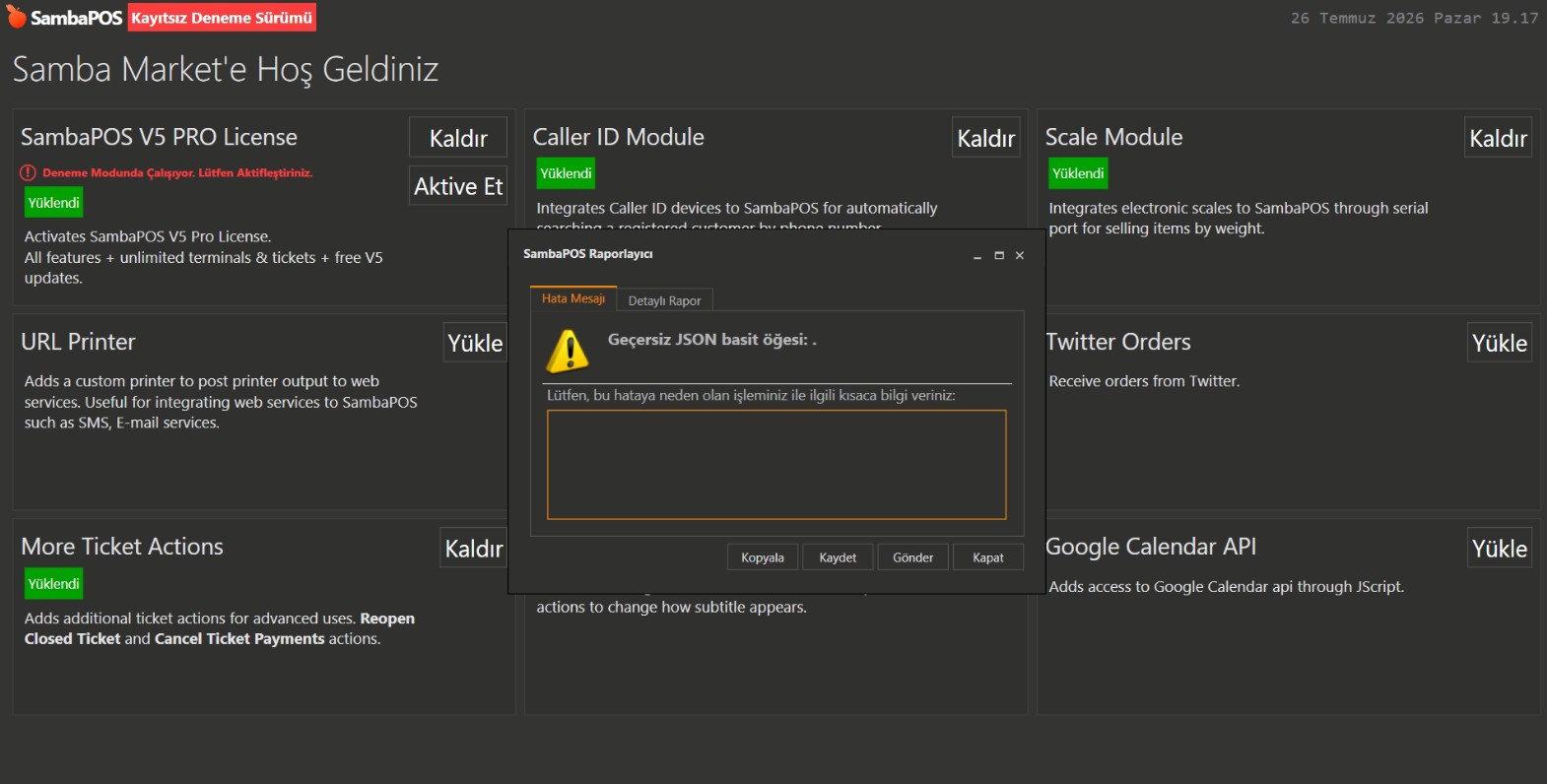Minimize the SambaPOS Raporlayıcı dialog
Screen dimensions: 1547x784
click(977, 255)
